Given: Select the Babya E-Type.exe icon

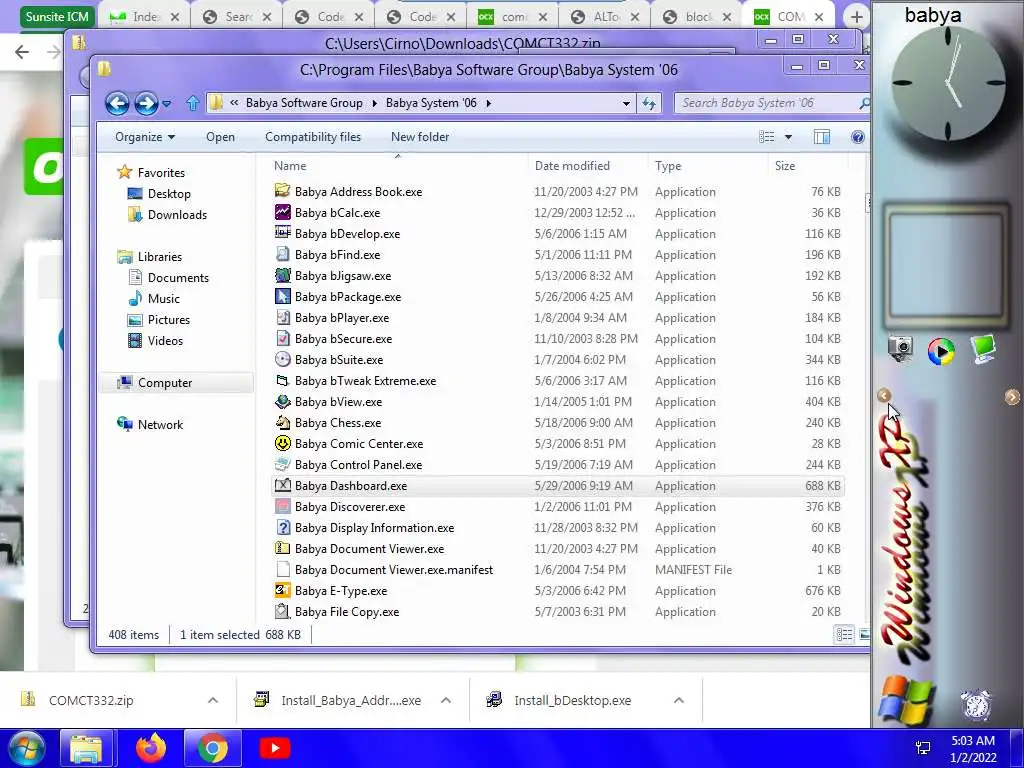Looking at the screenshot, I should [x=282, y=590].
